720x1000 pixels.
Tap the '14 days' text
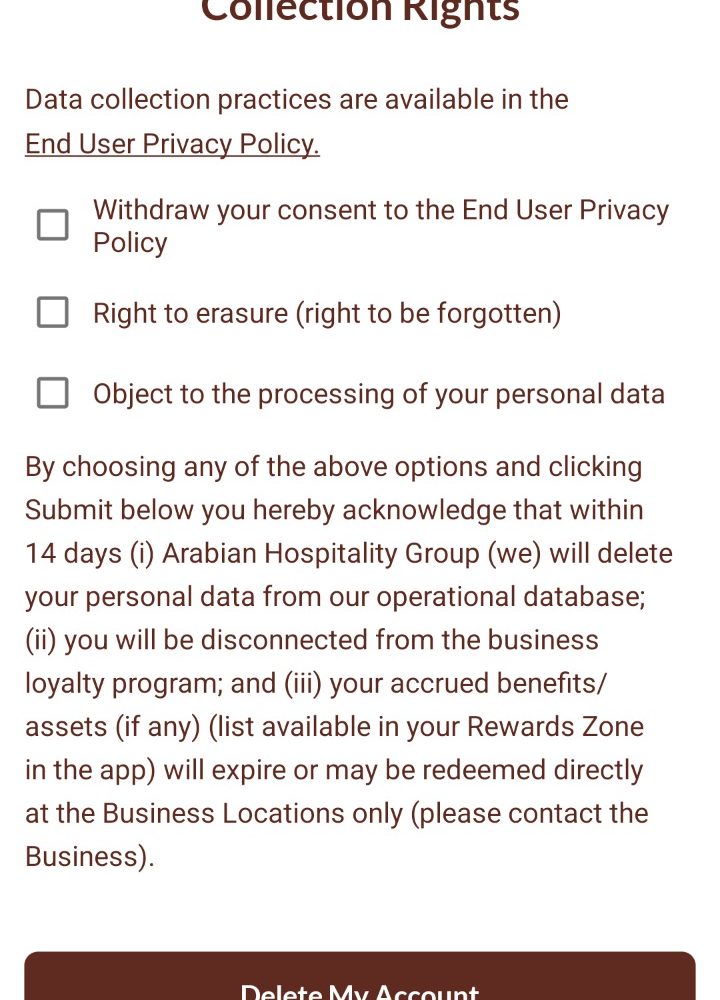[x=73, y=554]
